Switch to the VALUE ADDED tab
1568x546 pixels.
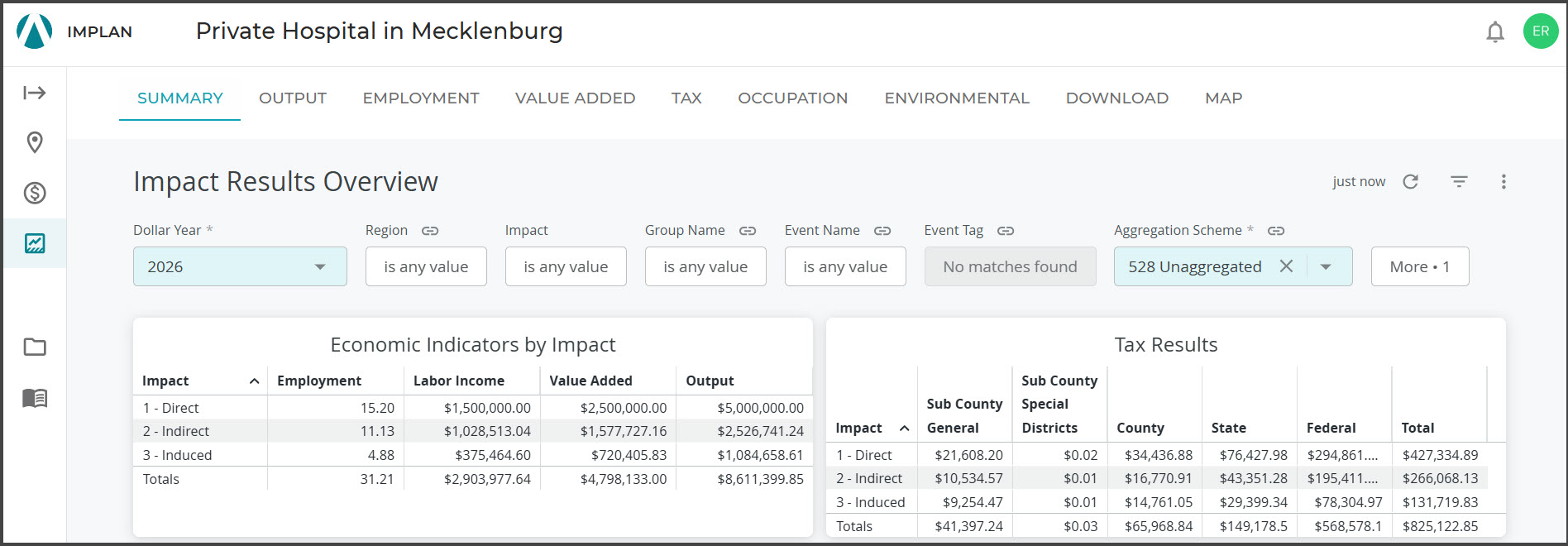click(576, 98)
